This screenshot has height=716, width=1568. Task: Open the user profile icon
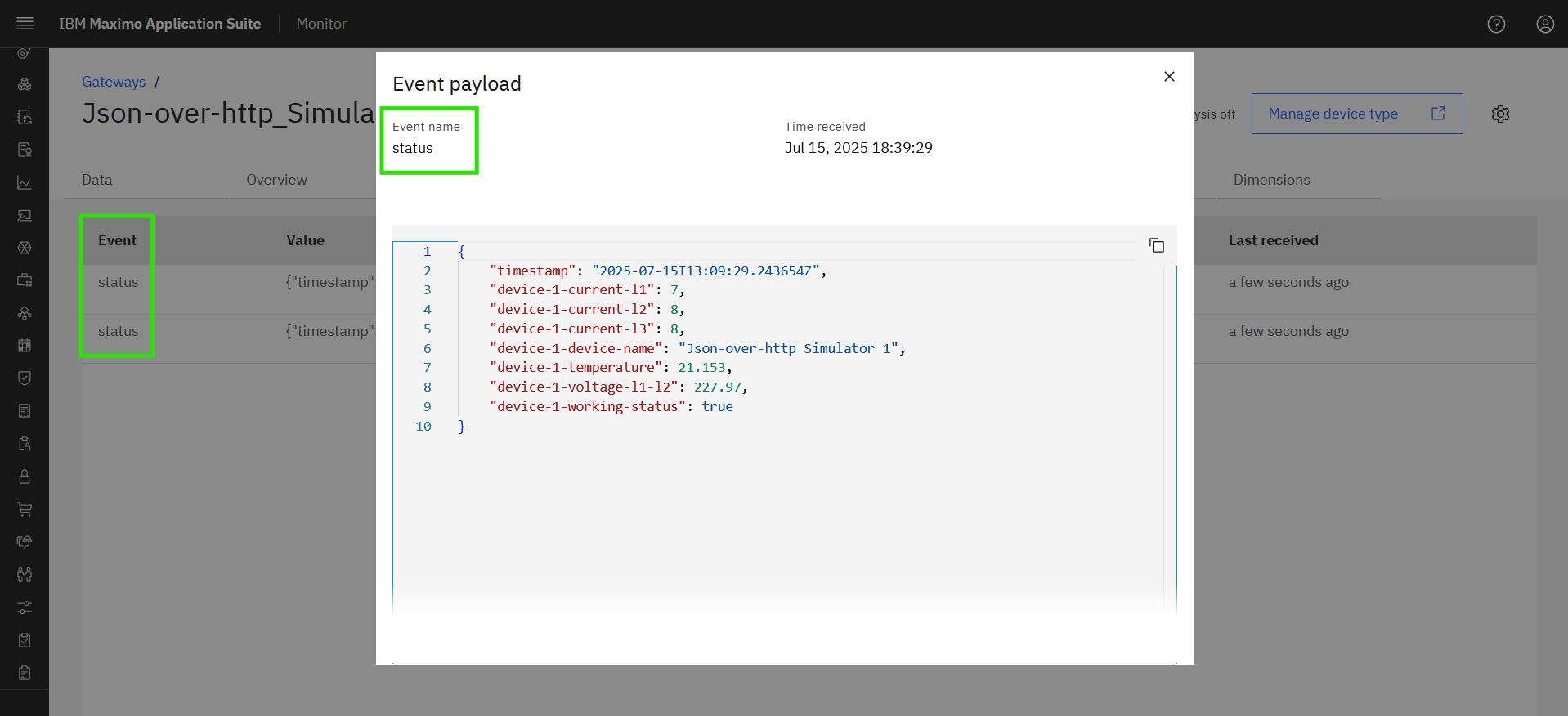coord(1545,24)
